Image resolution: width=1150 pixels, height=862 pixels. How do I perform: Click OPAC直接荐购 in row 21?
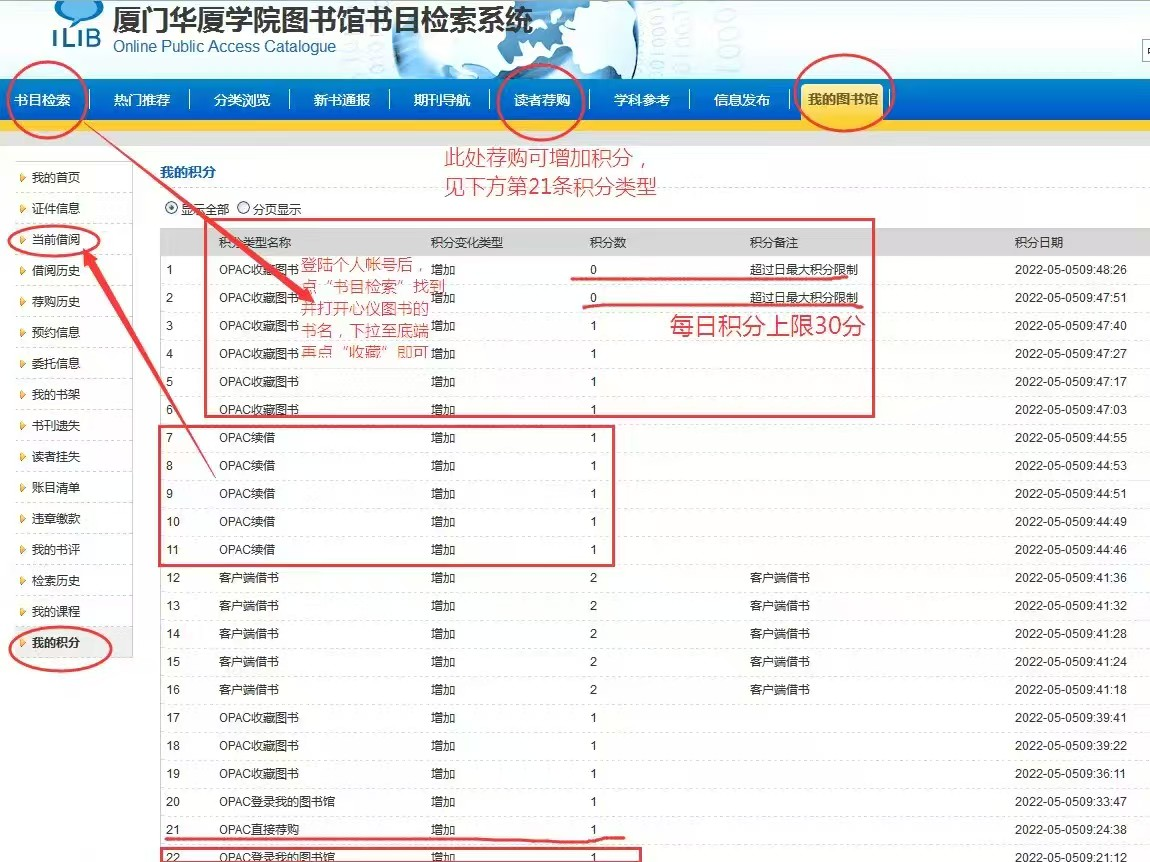point(259,829)
